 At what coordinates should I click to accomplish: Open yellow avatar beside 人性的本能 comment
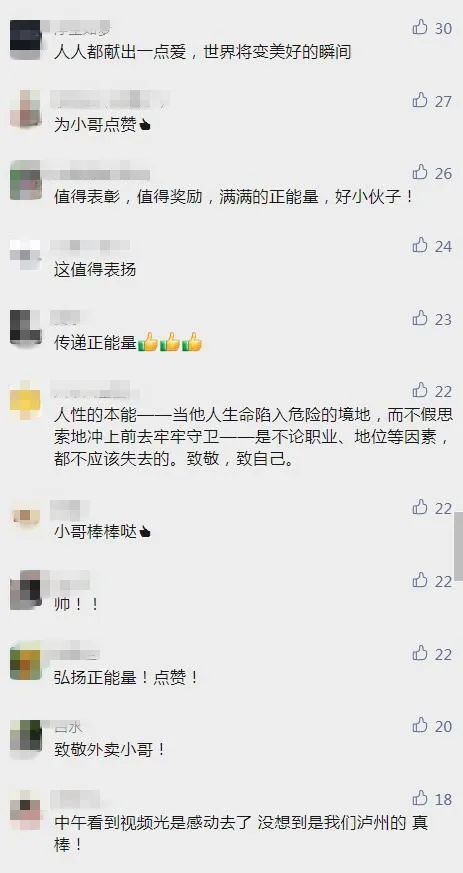pos(26,400)
